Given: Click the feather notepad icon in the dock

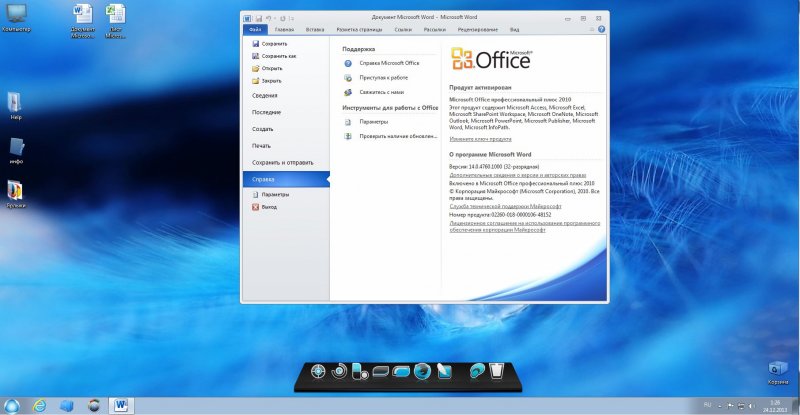Looking at the screenshot, I should tap(443, 371).
